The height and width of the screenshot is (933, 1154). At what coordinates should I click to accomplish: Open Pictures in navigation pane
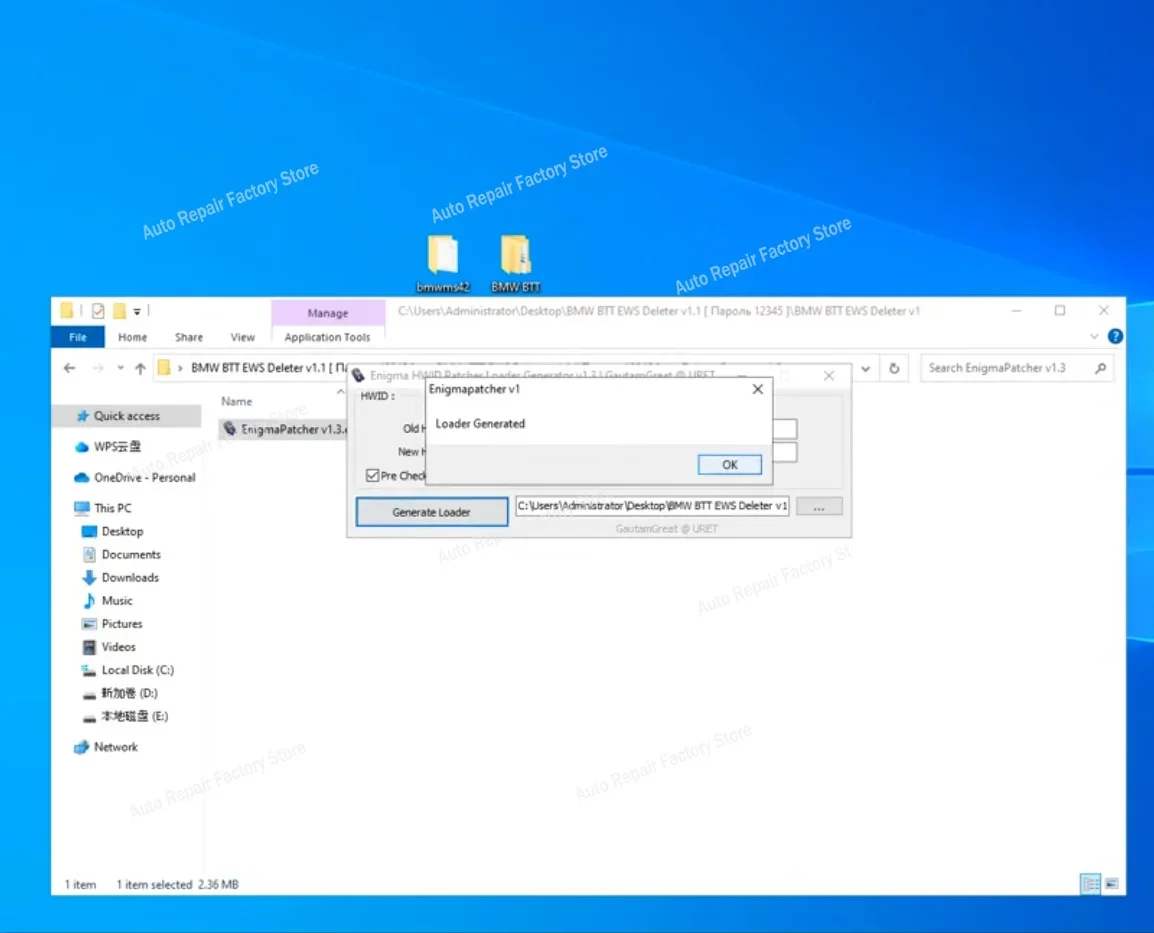pyautogui.click(x=122, y=624)
